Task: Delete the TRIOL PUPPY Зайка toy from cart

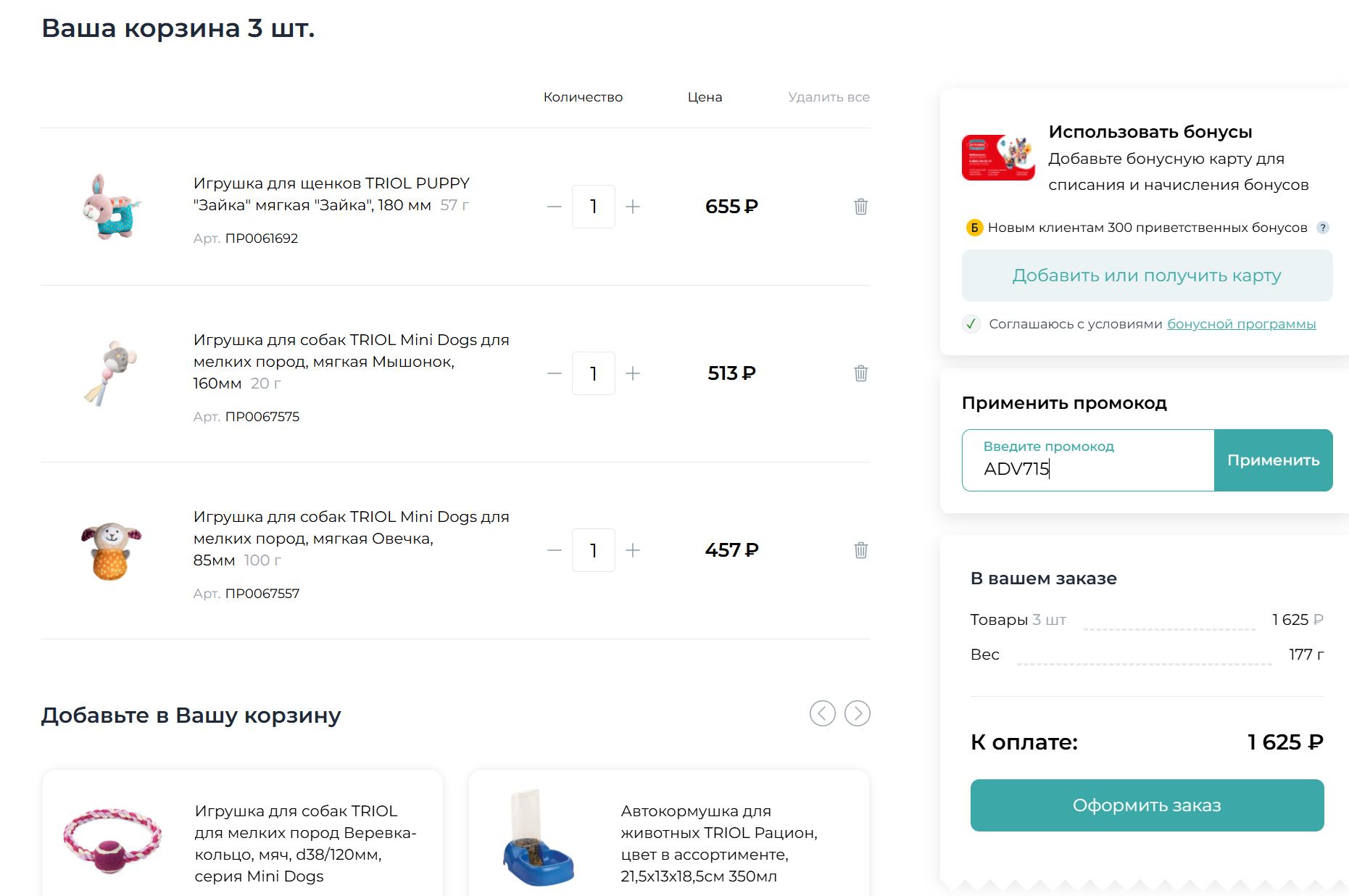Action: click(860, 207)
